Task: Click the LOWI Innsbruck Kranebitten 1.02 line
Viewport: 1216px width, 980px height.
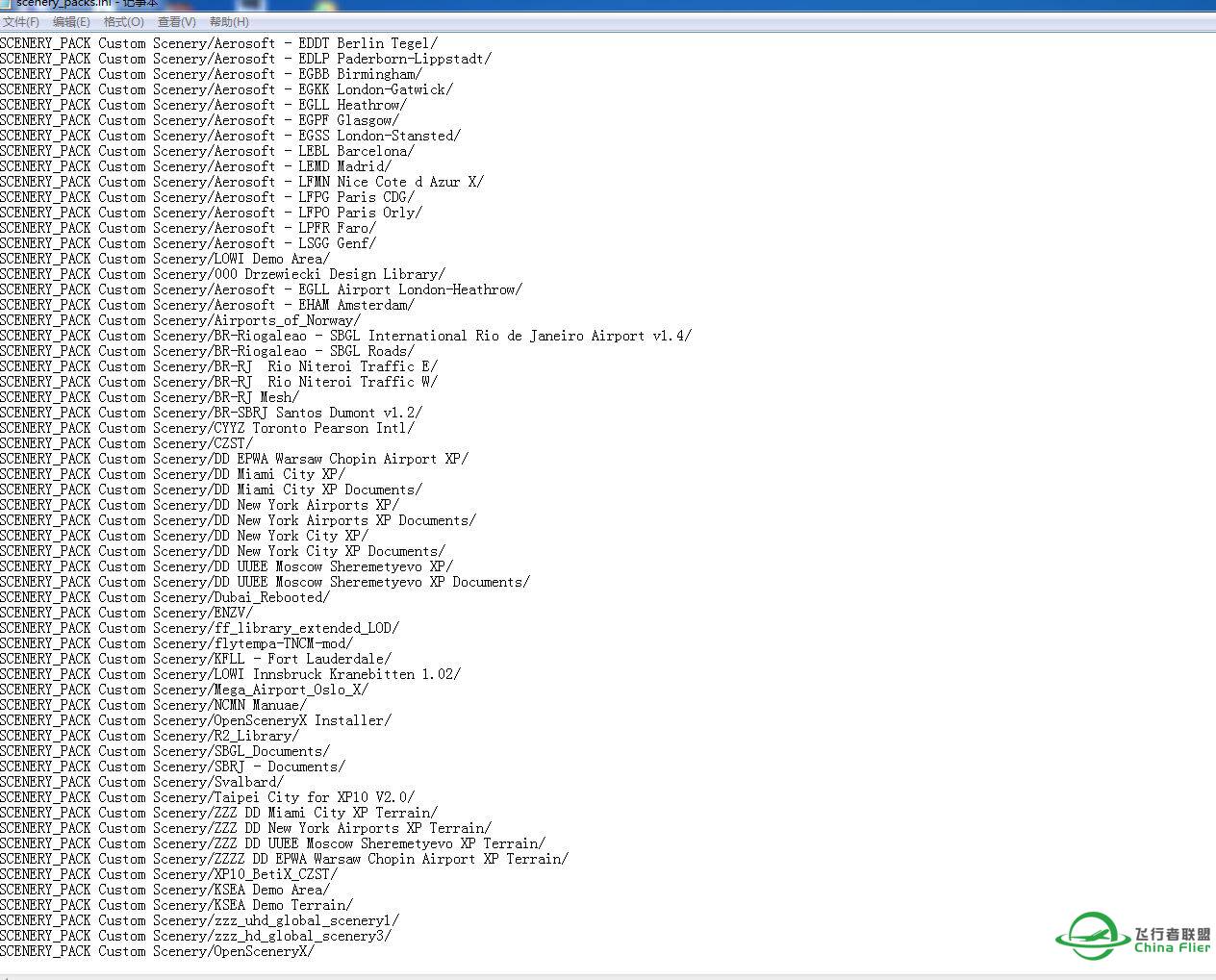Action: (x=230, y=674)
